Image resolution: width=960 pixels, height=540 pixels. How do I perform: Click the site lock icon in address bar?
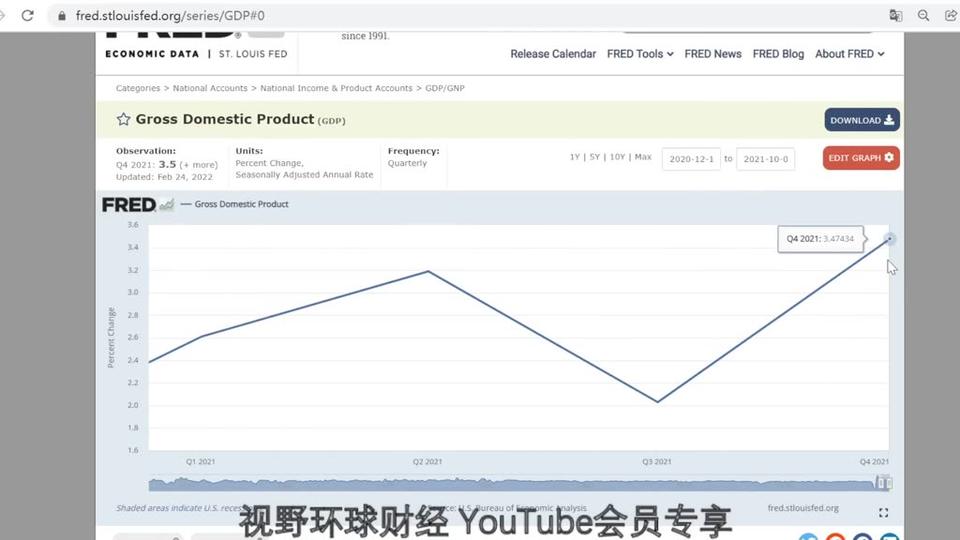tap(62, 16)
